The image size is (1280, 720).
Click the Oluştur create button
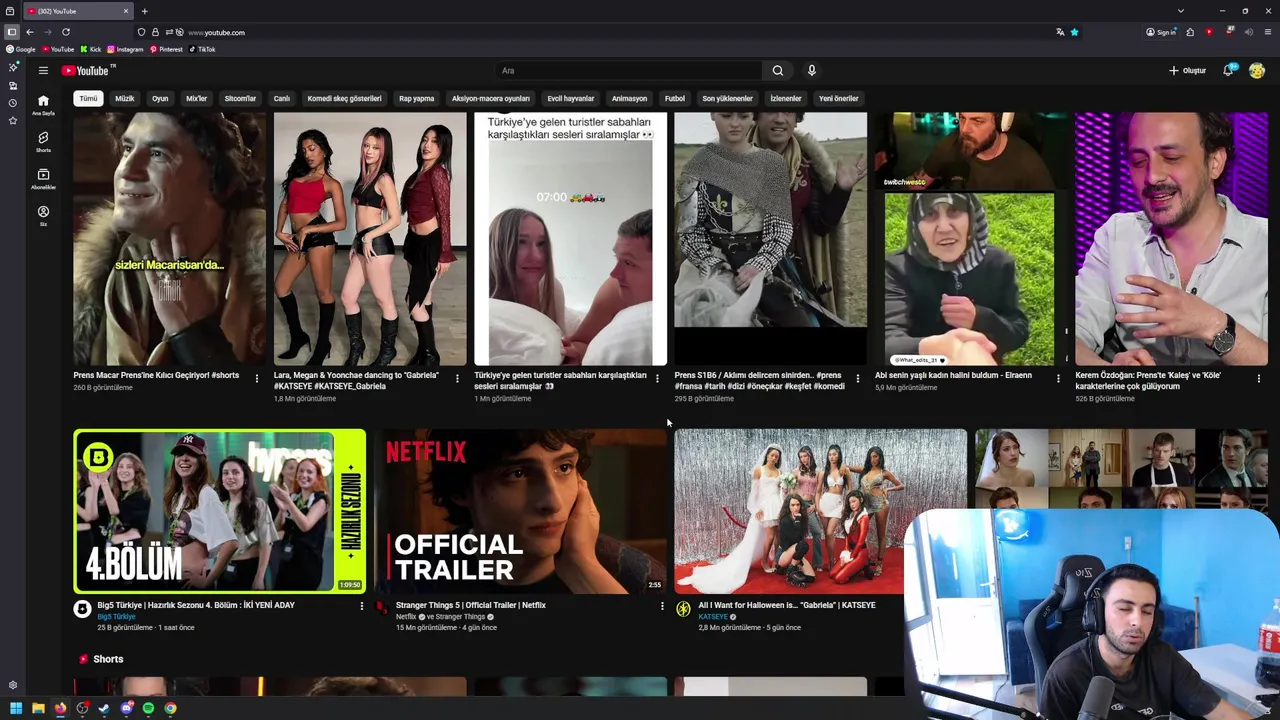click(x=1188, y=70)
